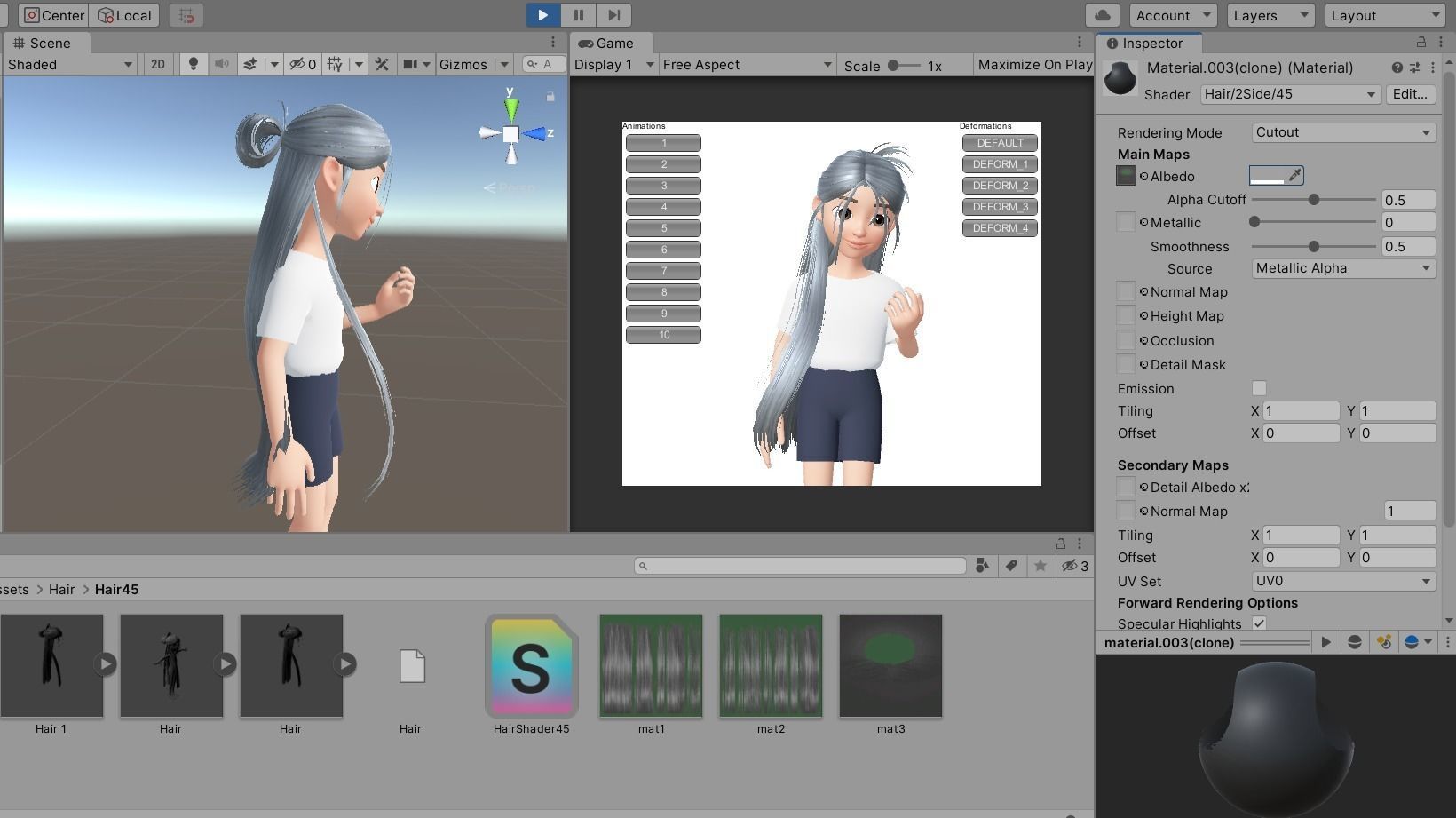Toggle scene audio icon in Scene toolbar
The height and width of the screenshot is (818, 1456).
(221, 64)
